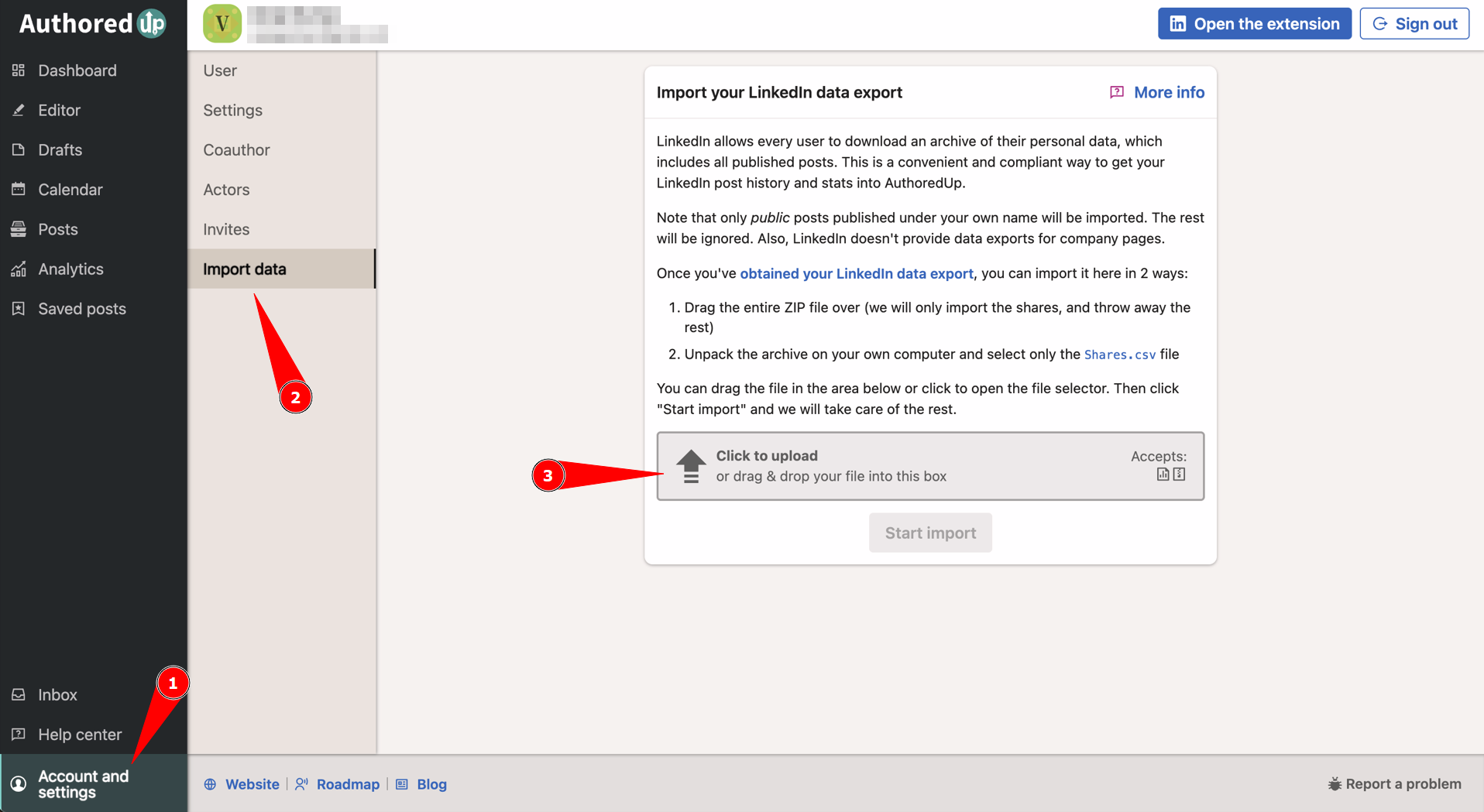
Task: Follow the obtained your LinkedIn data export link
Action: [856, 273]
